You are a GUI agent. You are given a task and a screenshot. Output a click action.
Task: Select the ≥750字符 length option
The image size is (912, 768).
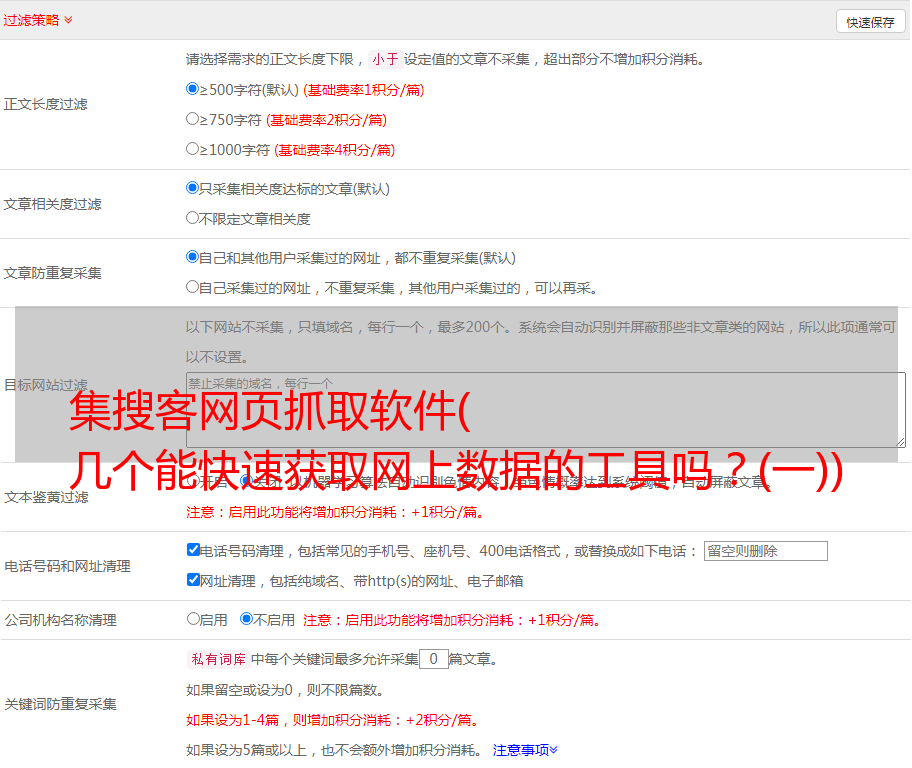point(193,119)
